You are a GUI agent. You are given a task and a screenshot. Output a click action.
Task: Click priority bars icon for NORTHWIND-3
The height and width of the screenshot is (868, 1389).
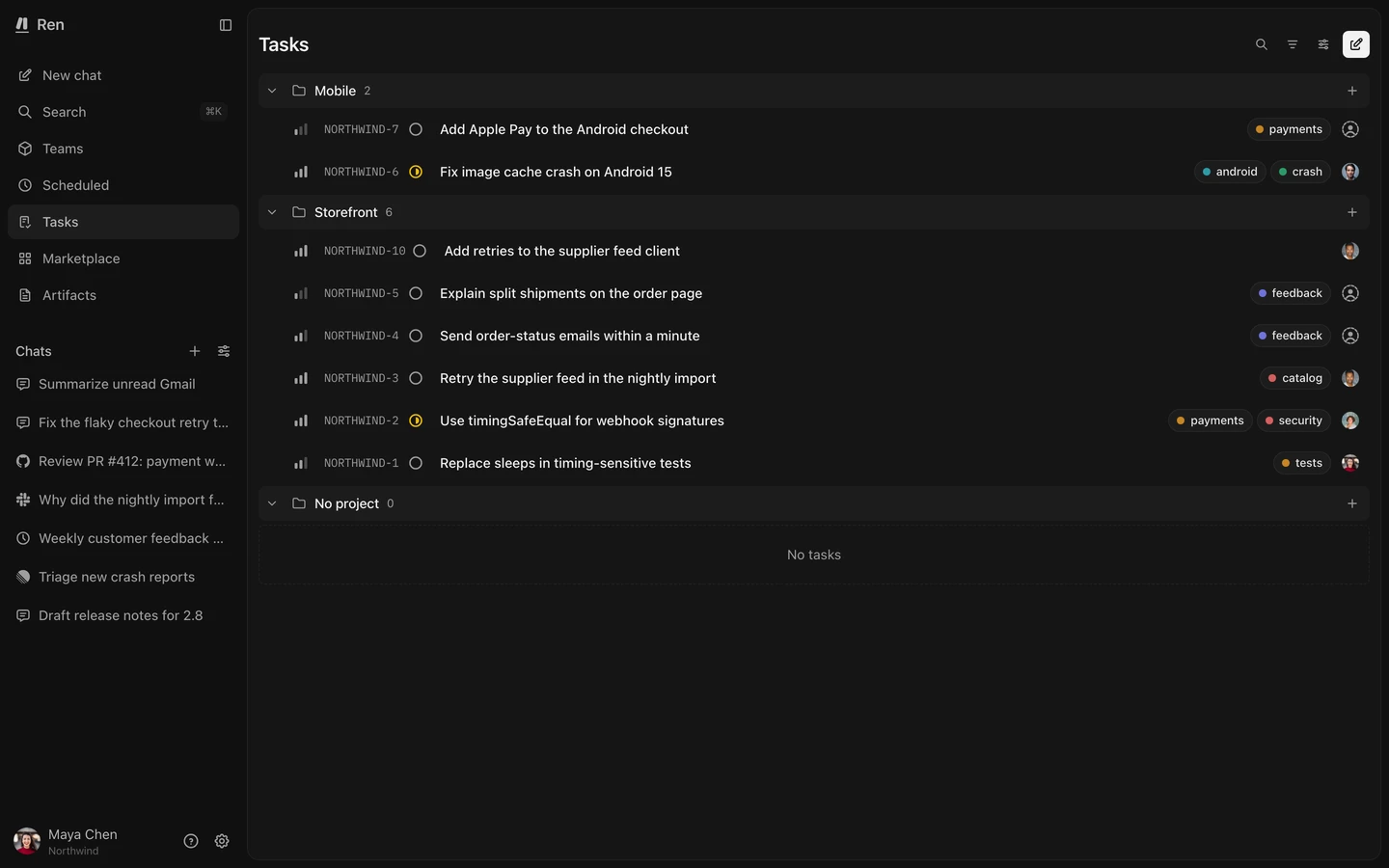pos(301,378)
